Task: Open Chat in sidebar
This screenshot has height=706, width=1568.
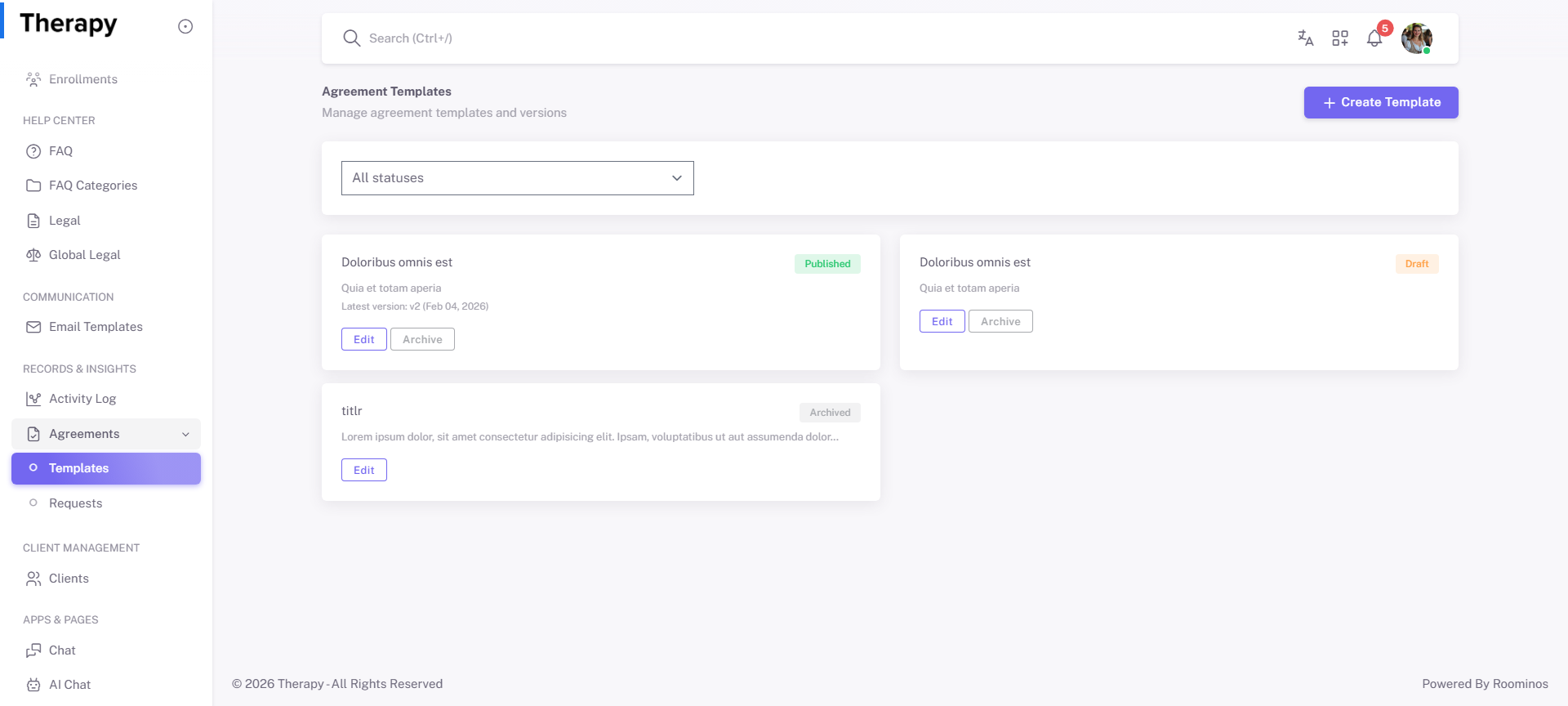Action: click(106, 650)
